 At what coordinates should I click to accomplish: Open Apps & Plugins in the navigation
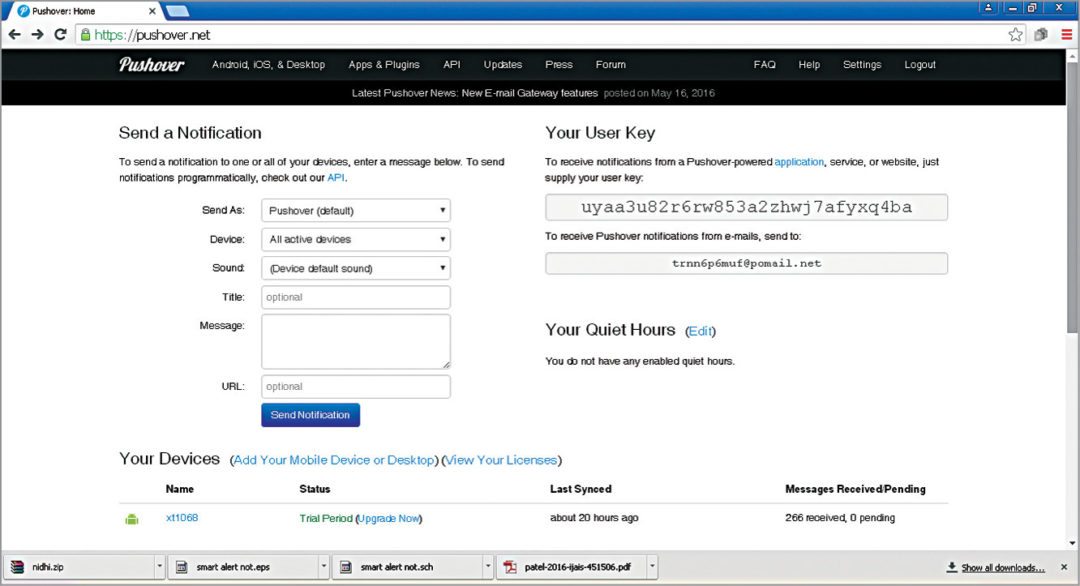[384, 65]
